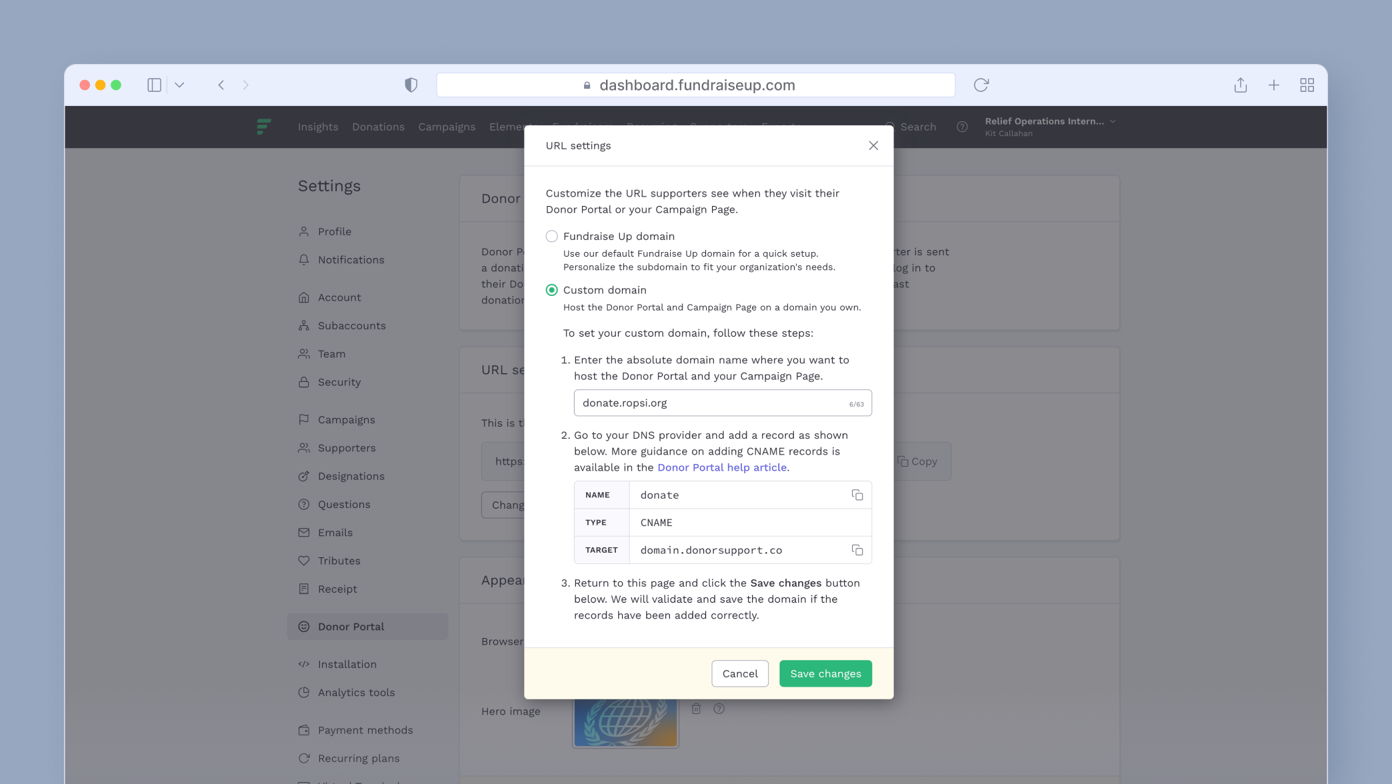Click the Notifications bell icon in Settings sidebar

pos(303,260)
